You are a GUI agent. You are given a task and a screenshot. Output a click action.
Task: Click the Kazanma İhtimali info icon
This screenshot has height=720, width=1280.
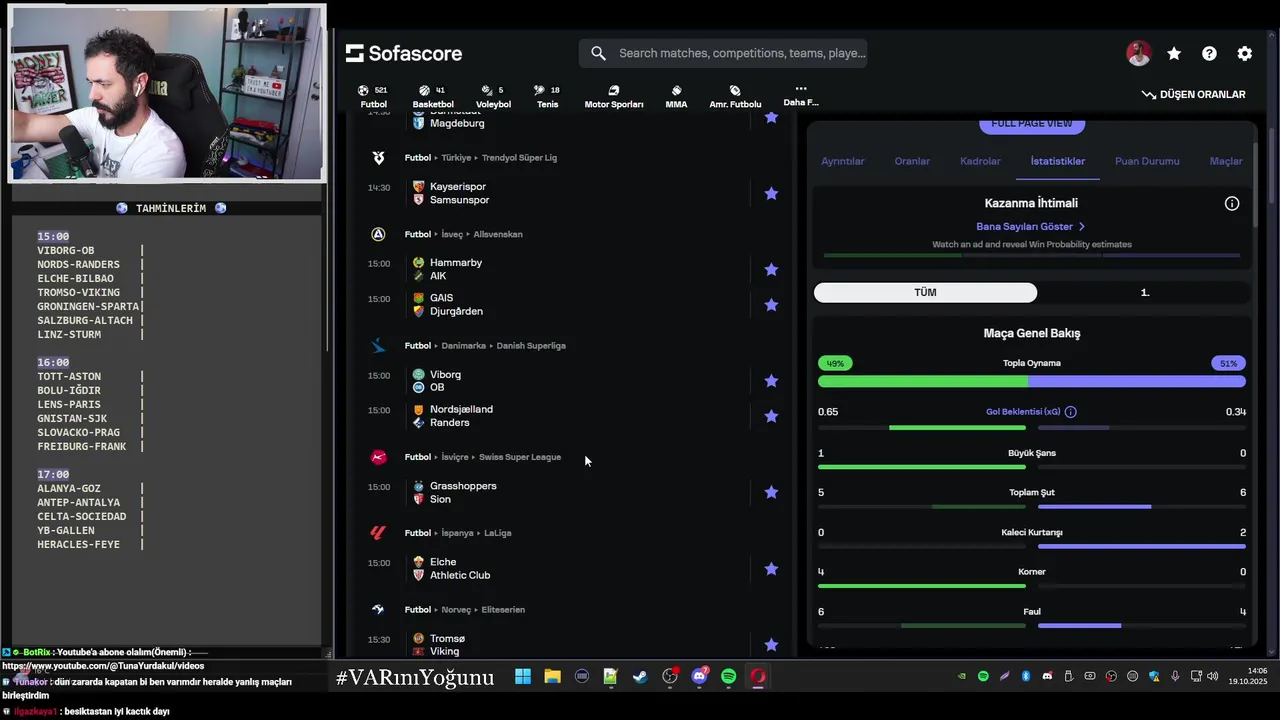pyautogui.click(x=1232, y=204)
